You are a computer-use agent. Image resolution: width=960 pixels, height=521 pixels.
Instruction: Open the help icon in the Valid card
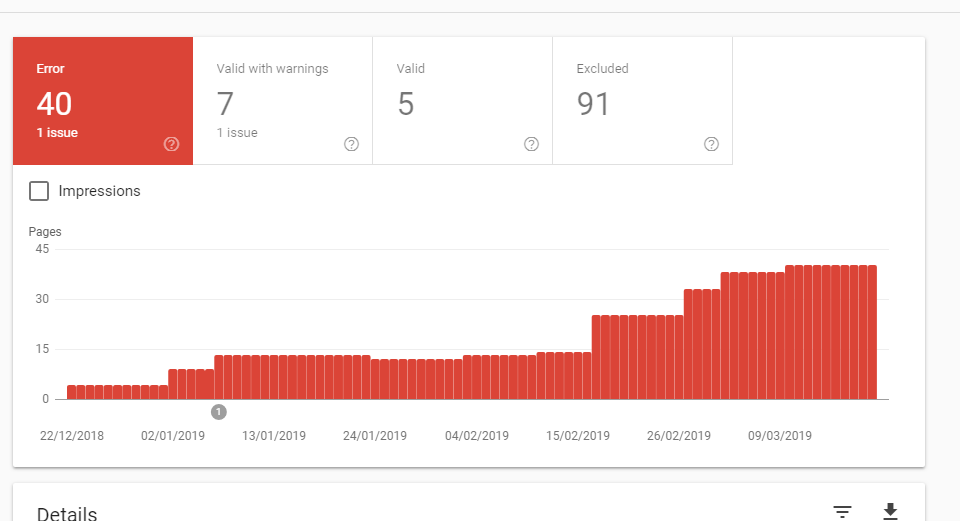(531, 144)
